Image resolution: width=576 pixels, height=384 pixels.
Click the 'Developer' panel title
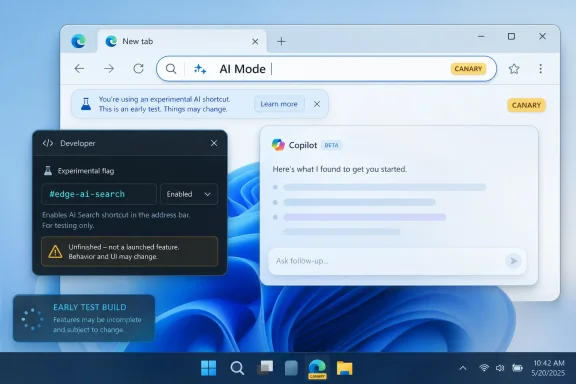pos(78,143)
